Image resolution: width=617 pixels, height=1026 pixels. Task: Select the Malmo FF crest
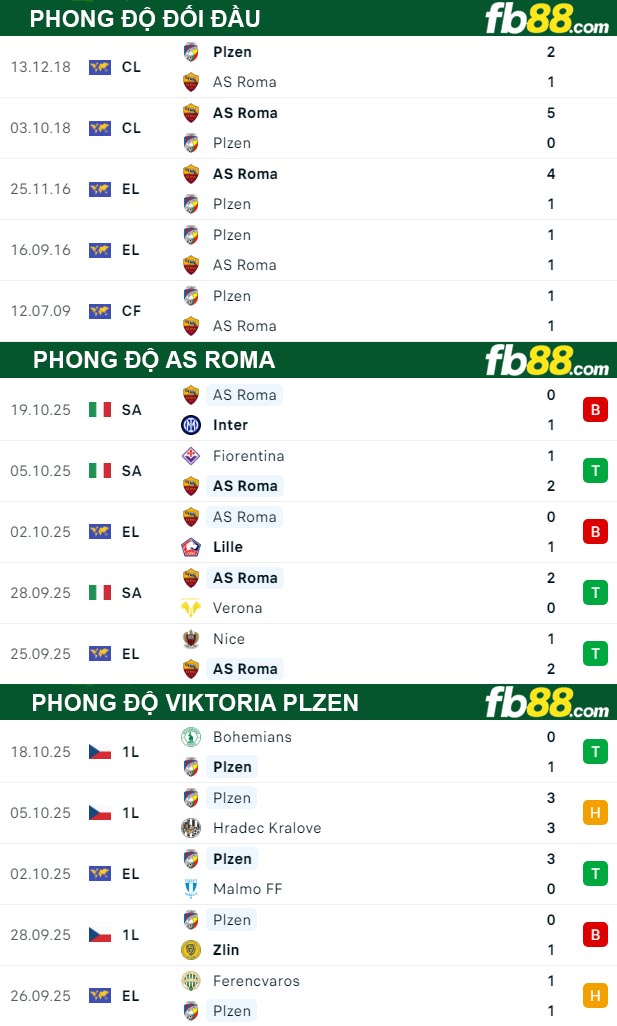point(191,889)
